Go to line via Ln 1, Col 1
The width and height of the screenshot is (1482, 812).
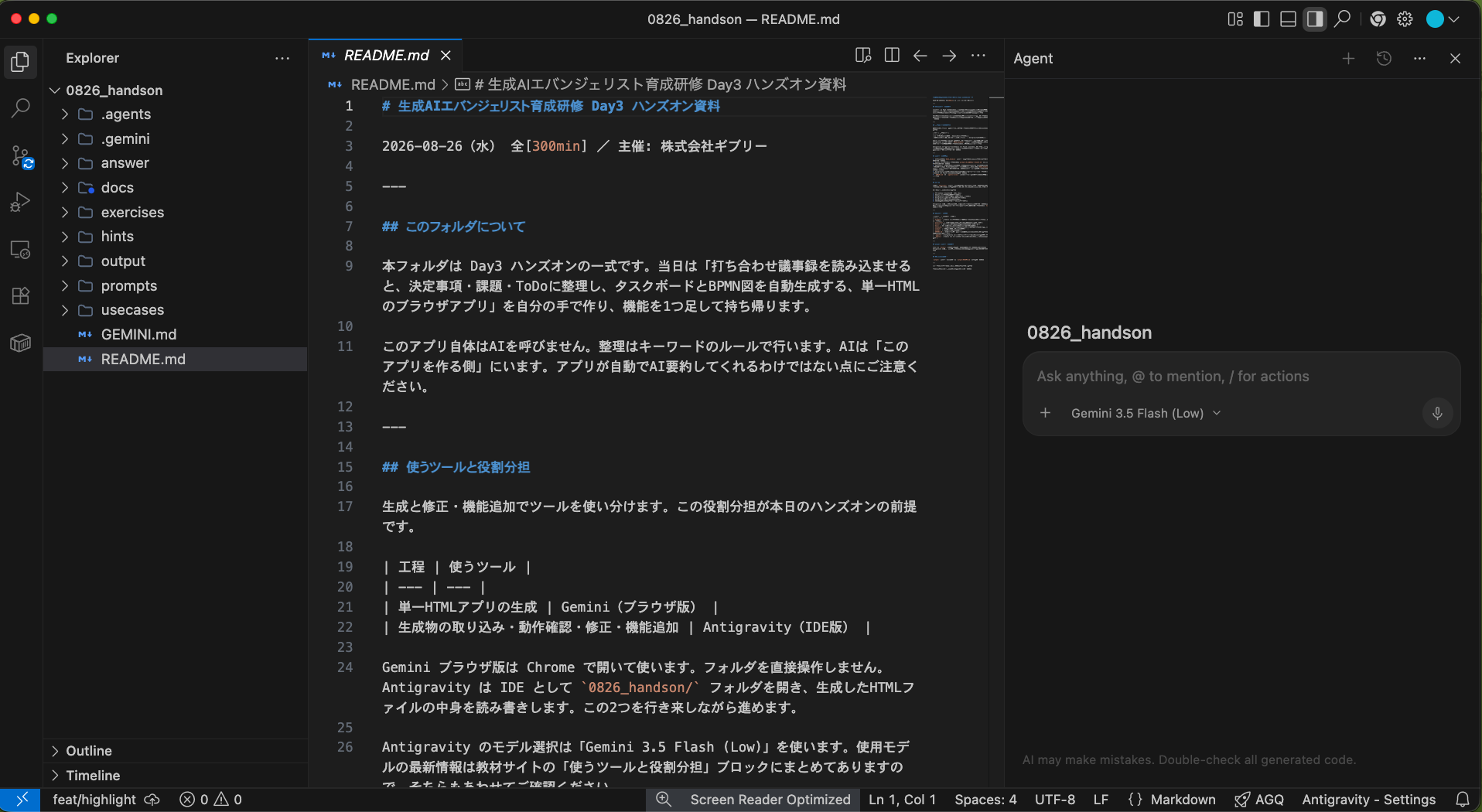tap(902, 800)
